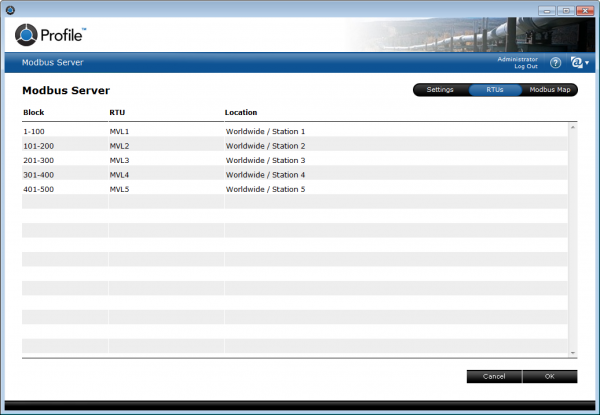The height and width of the screenshot is (415, 600).
Task: Click the Log Out link
Action: [526, 67]
